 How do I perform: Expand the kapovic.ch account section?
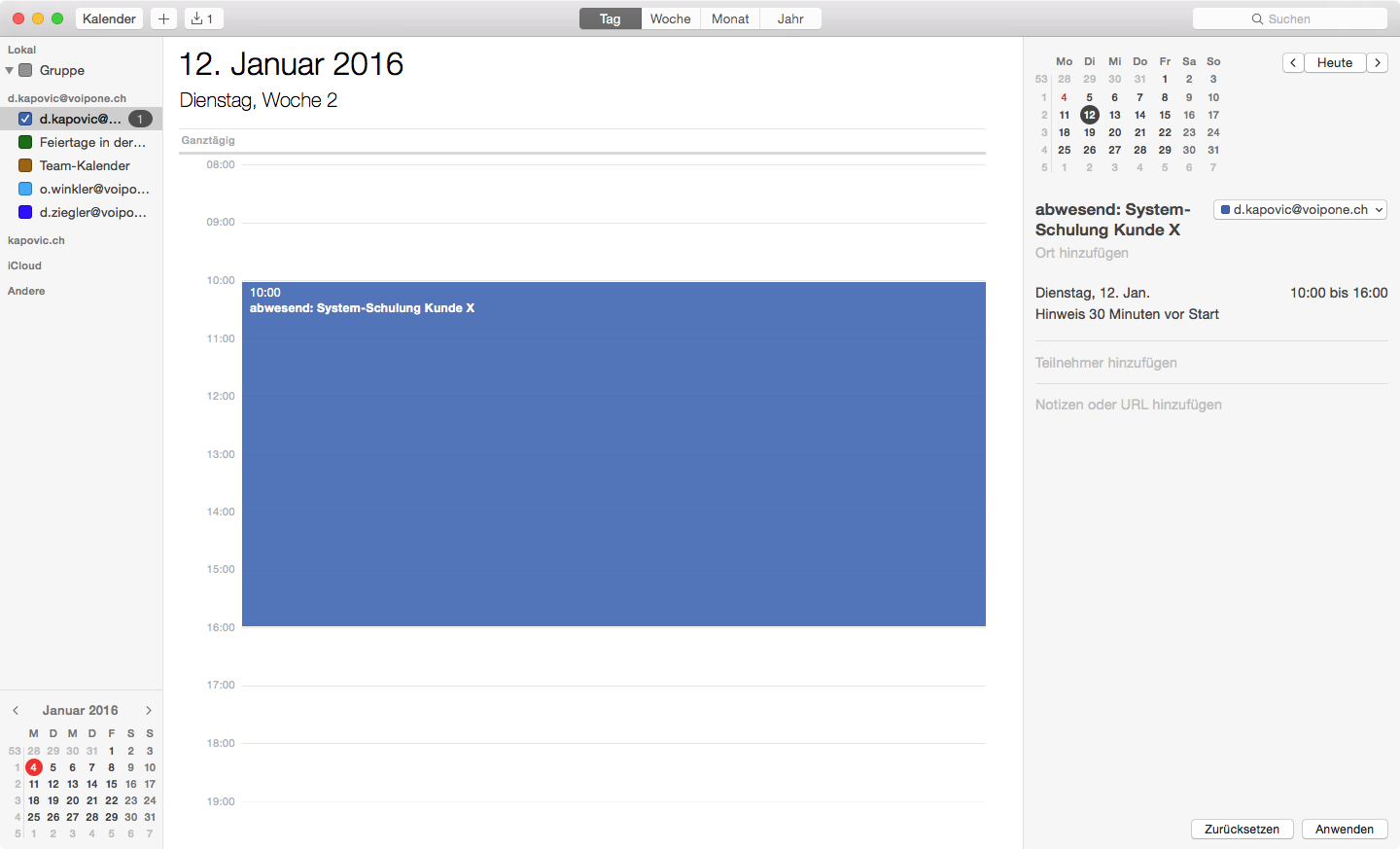point(36,240)
